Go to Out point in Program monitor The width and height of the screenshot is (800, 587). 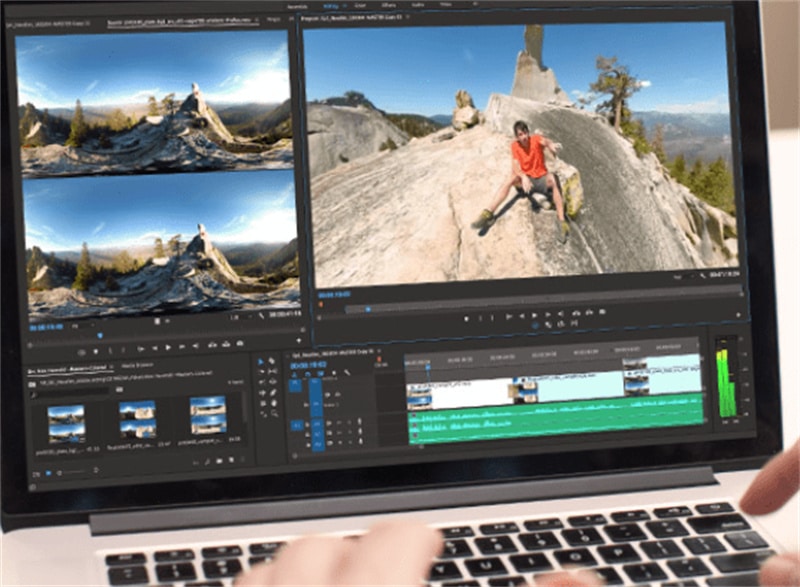click(561, 314)
